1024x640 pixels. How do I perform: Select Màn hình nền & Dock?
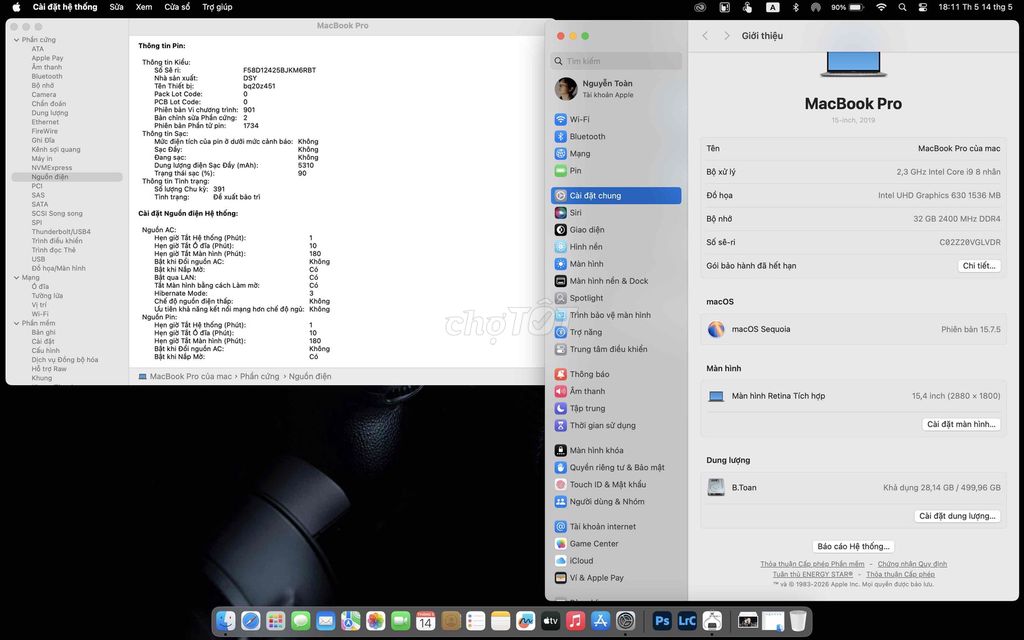coord(616,281)
